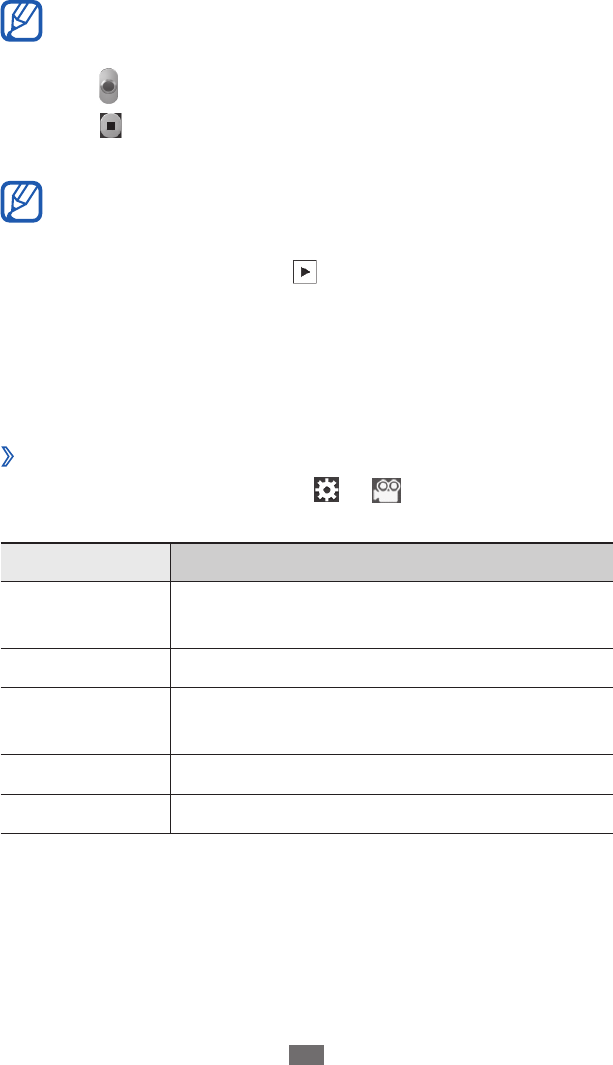This screenshot has height=1065, width=613.
Task: Select the camcorder icon
Action: pos(385,489)
